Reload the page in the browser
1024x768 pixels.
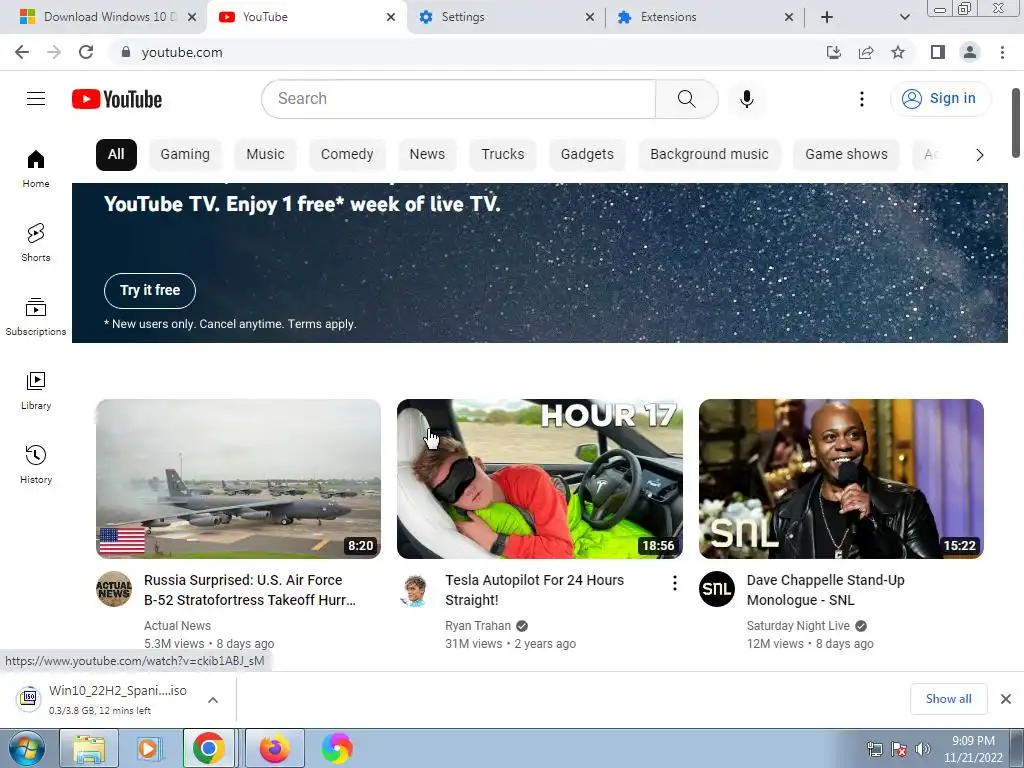coord(86,52)
